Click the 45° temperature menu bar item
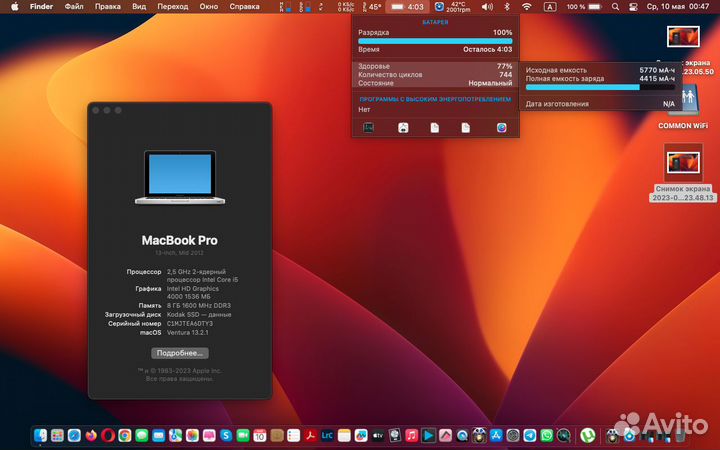 click(x=372, y=6)
